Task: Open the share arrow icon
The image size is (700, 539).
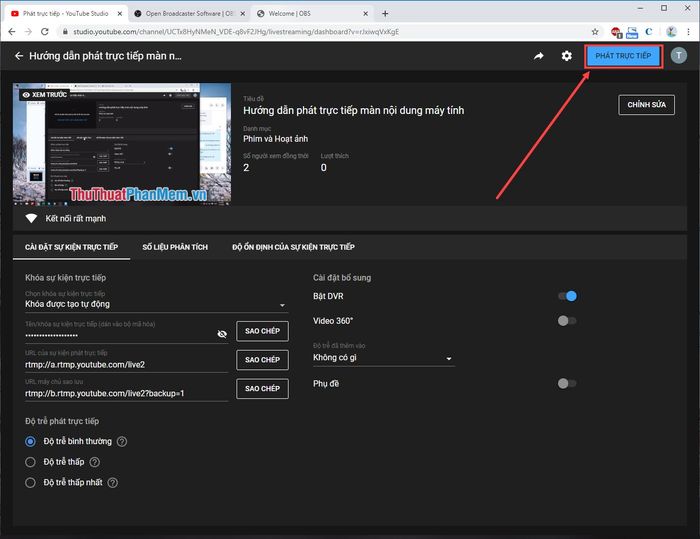Action: pyautogui.click(x=539, y=56)
